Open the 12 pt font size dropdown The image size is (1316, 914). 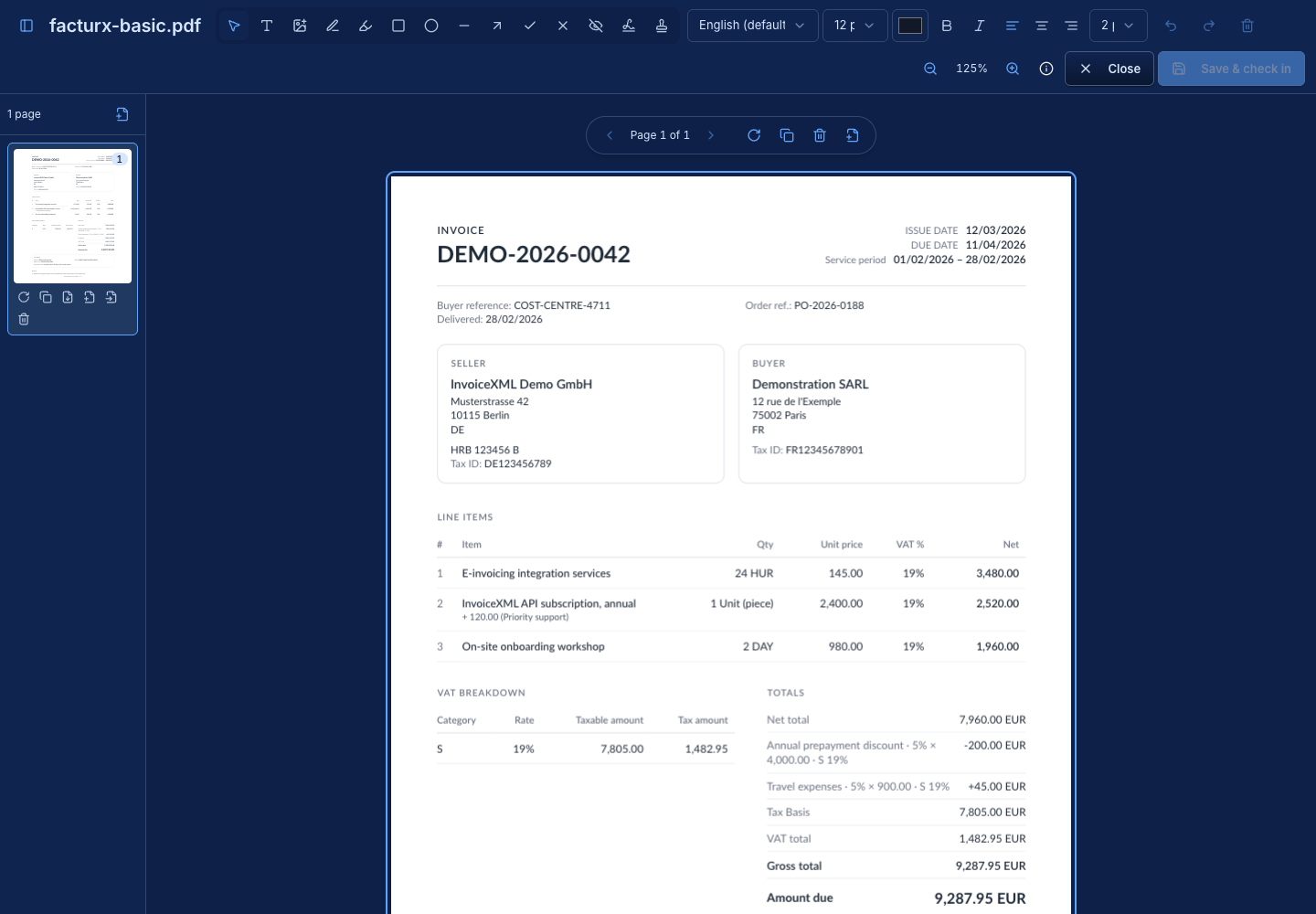[854, 26]
